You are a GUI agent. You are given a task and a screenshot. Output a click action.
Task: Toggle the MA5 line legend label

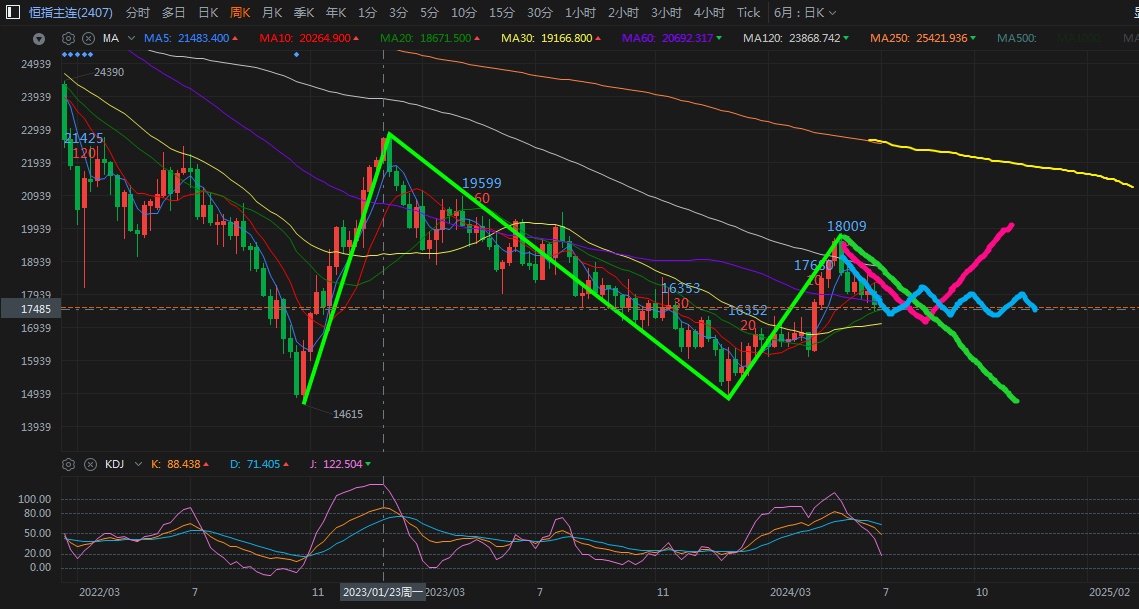(x=187, y=38)
